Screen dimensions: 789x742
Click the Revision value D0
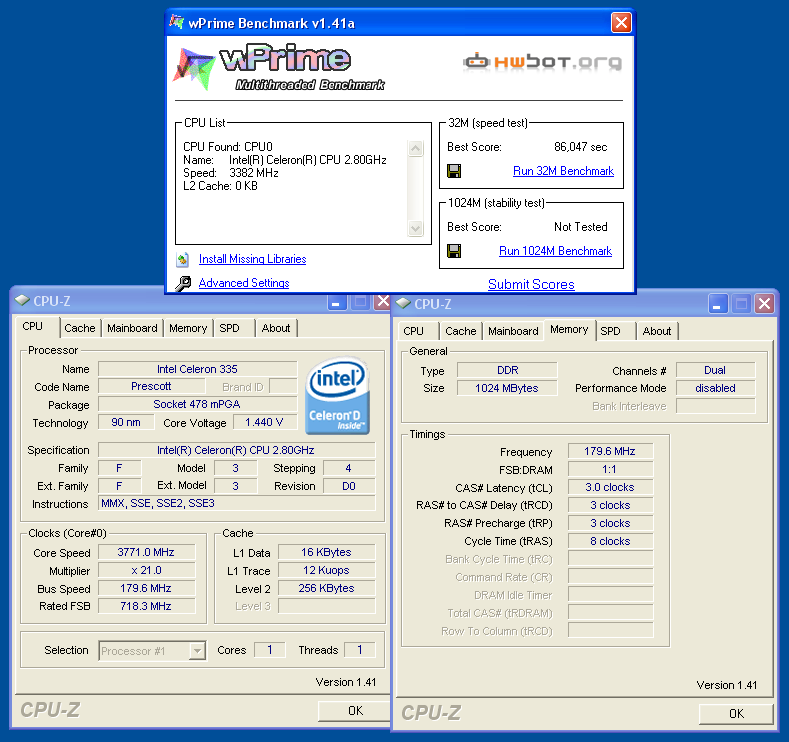pos(349,486)
